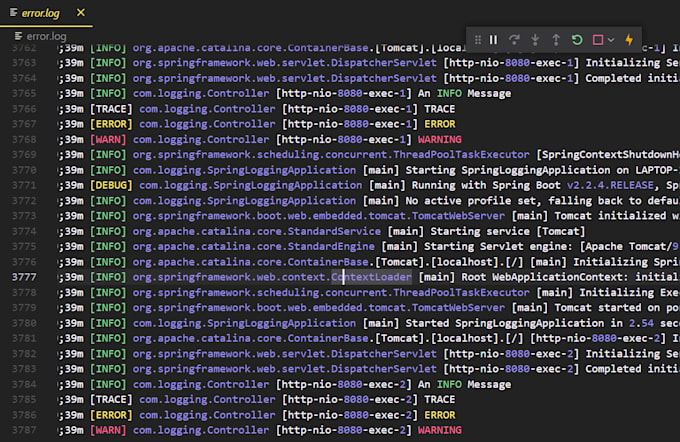Click [ERROR] tag on line 3767
Image resolution: width=680 pixels, height=442 pixels.
pyautogui.click(x=111, y=124)
